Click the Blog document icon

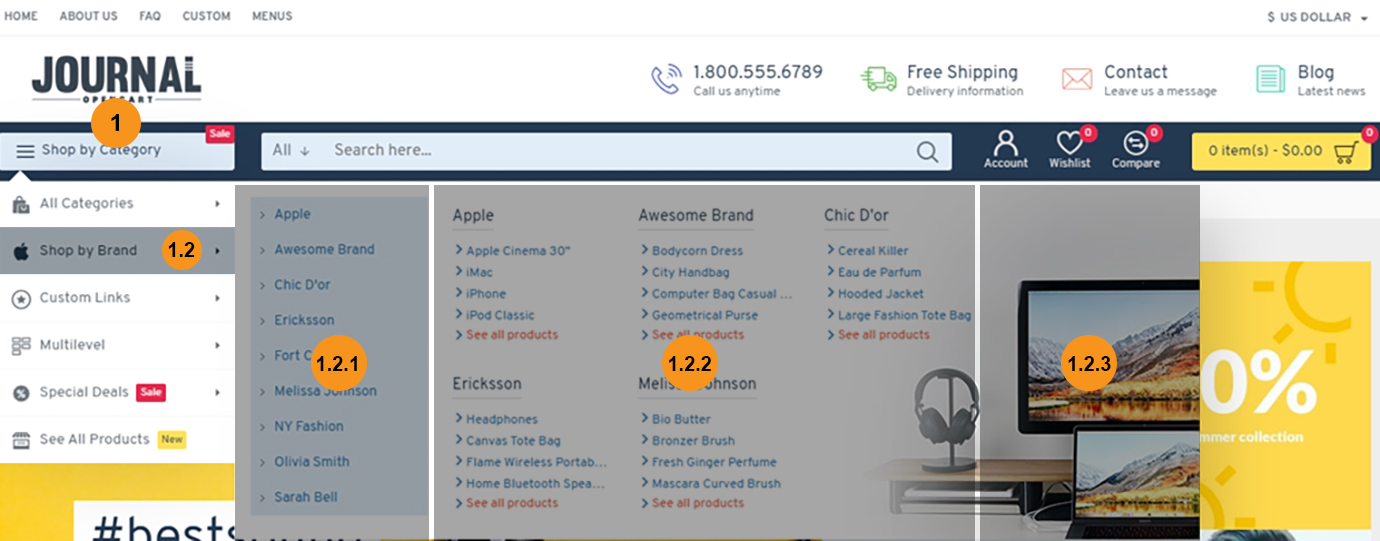(x=1271, y=79)
